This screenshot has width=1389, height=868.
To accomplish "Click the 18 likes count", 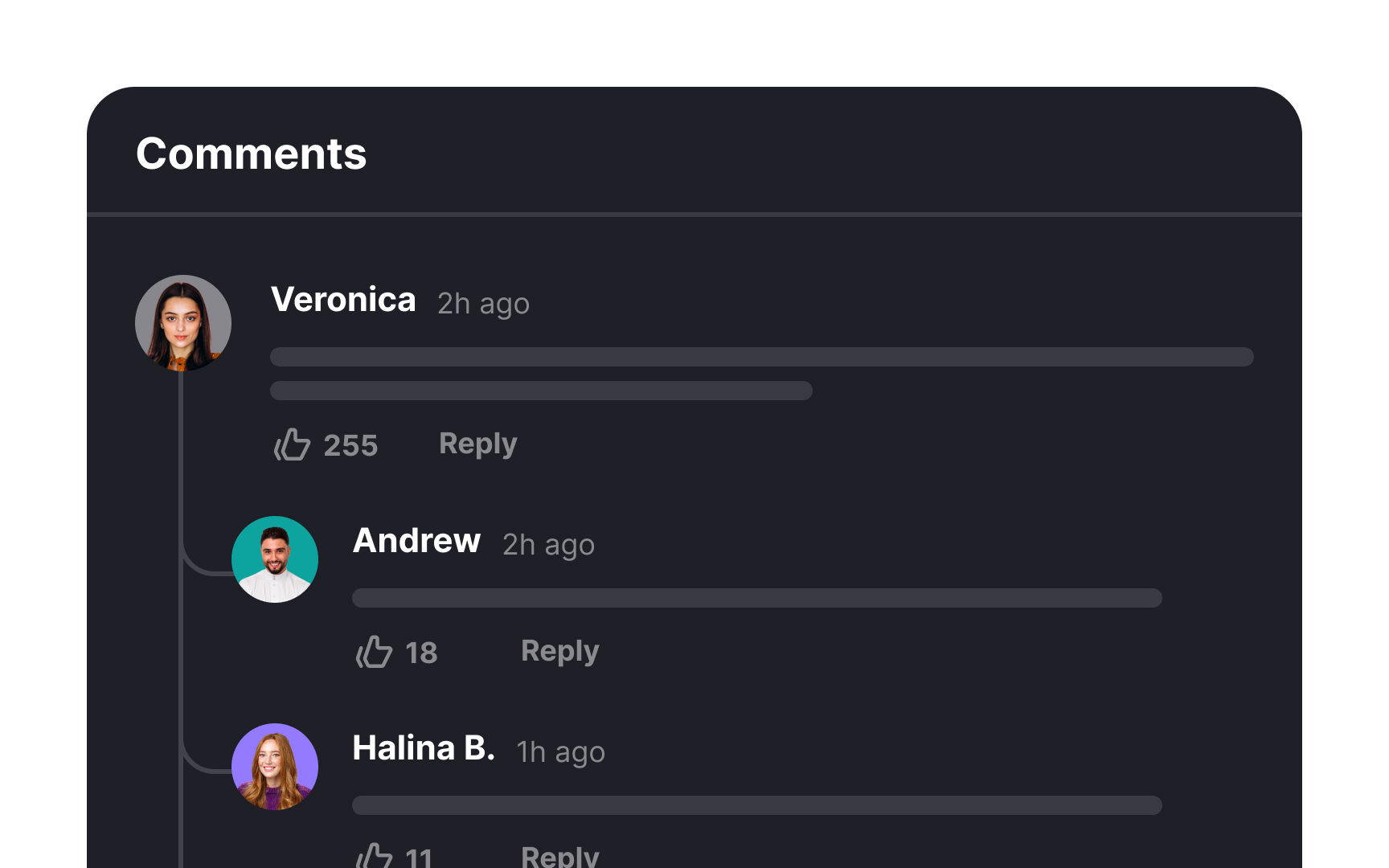I will click(421, 653).
